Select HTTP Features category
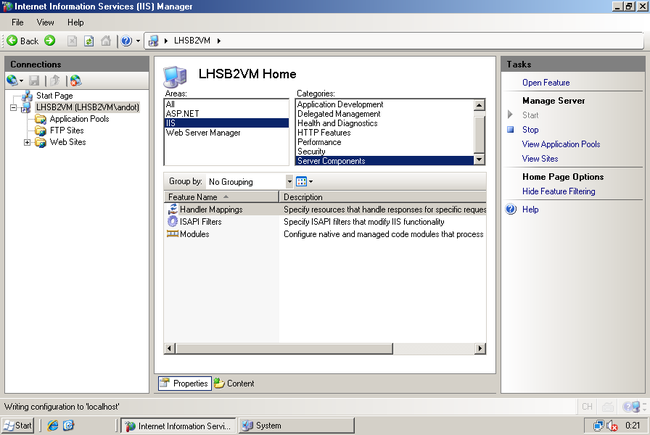 [385, 133]
